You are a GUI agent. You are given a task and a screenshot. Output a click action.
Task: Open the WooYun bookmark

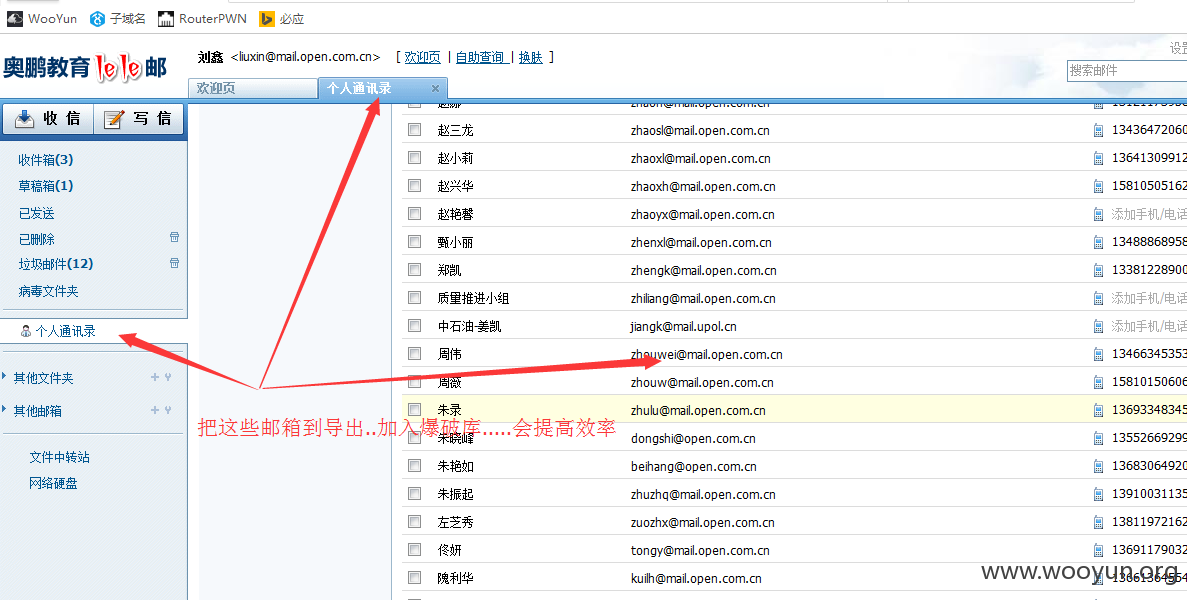click(42, 19)
